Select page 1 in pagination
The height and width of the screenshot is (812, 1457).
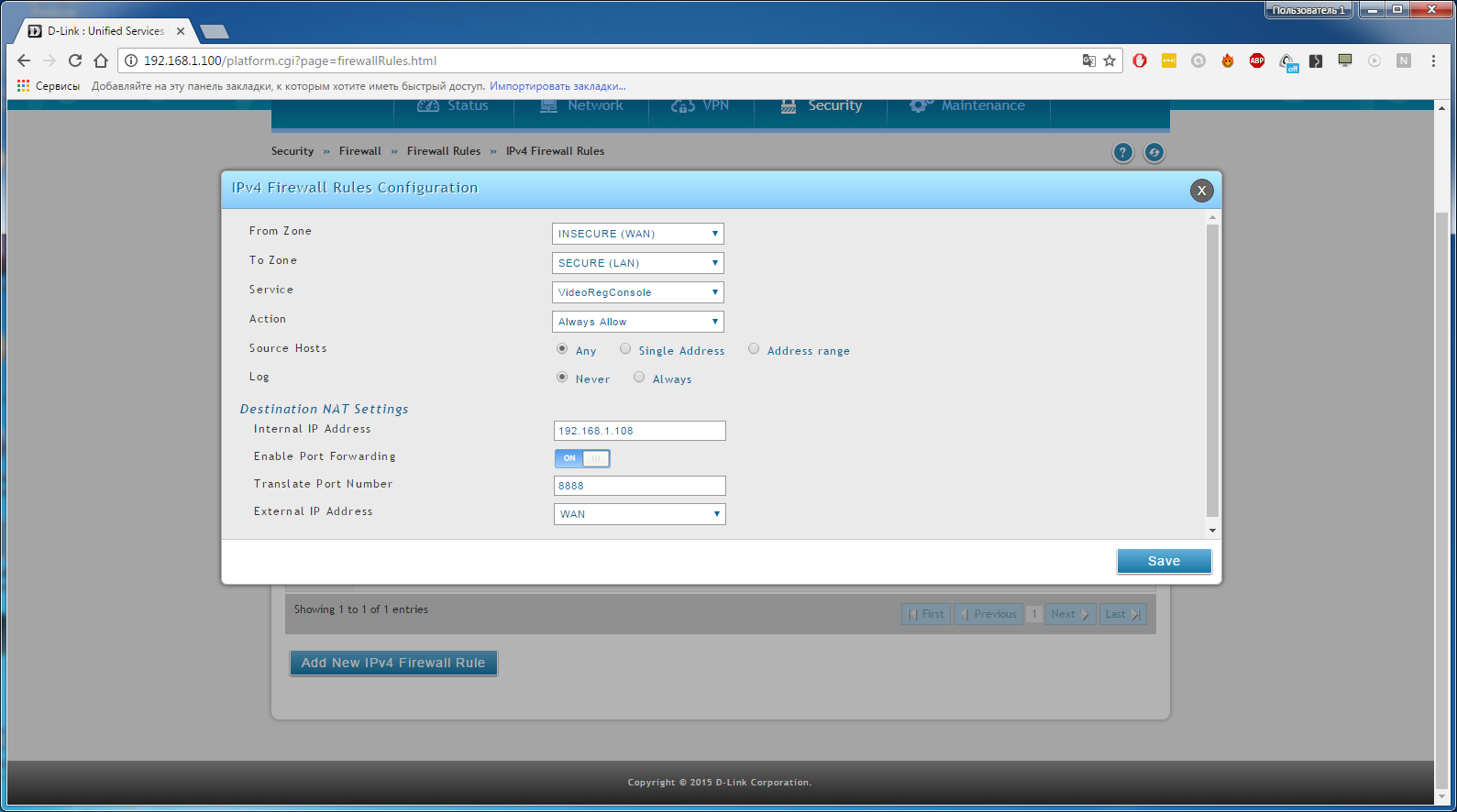point(1033,614)
